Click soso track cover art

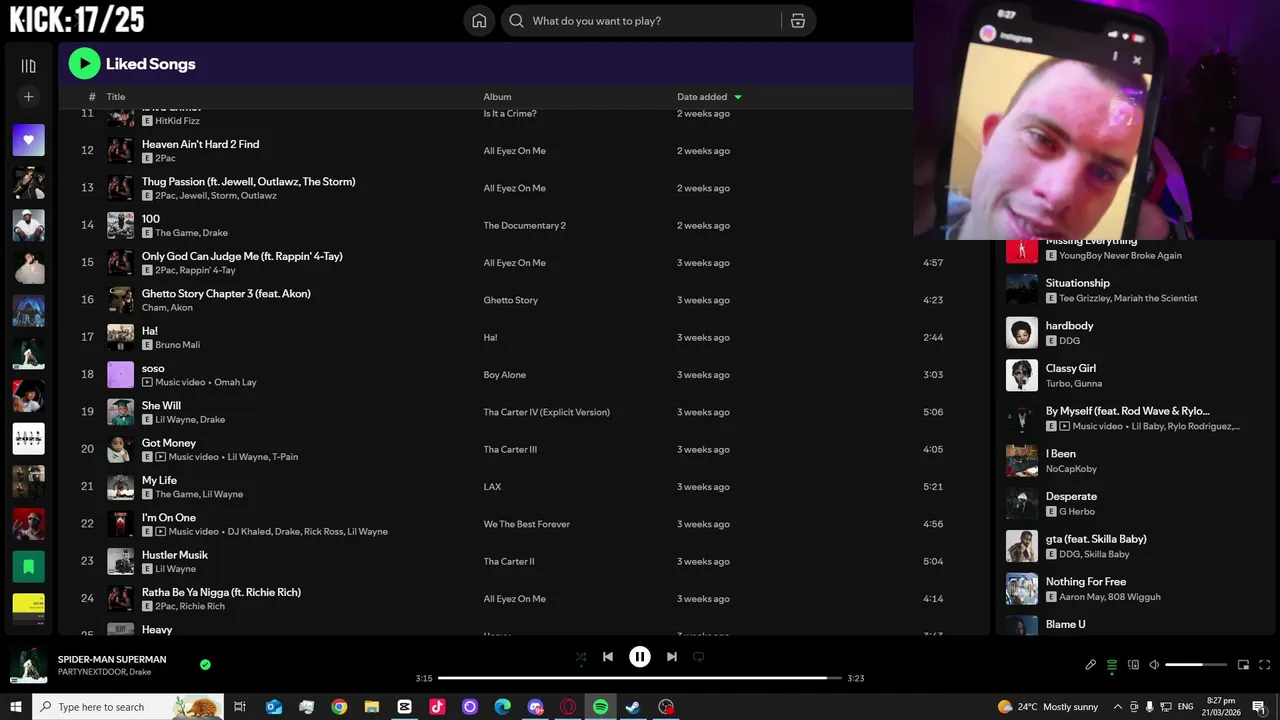[120, 375]
